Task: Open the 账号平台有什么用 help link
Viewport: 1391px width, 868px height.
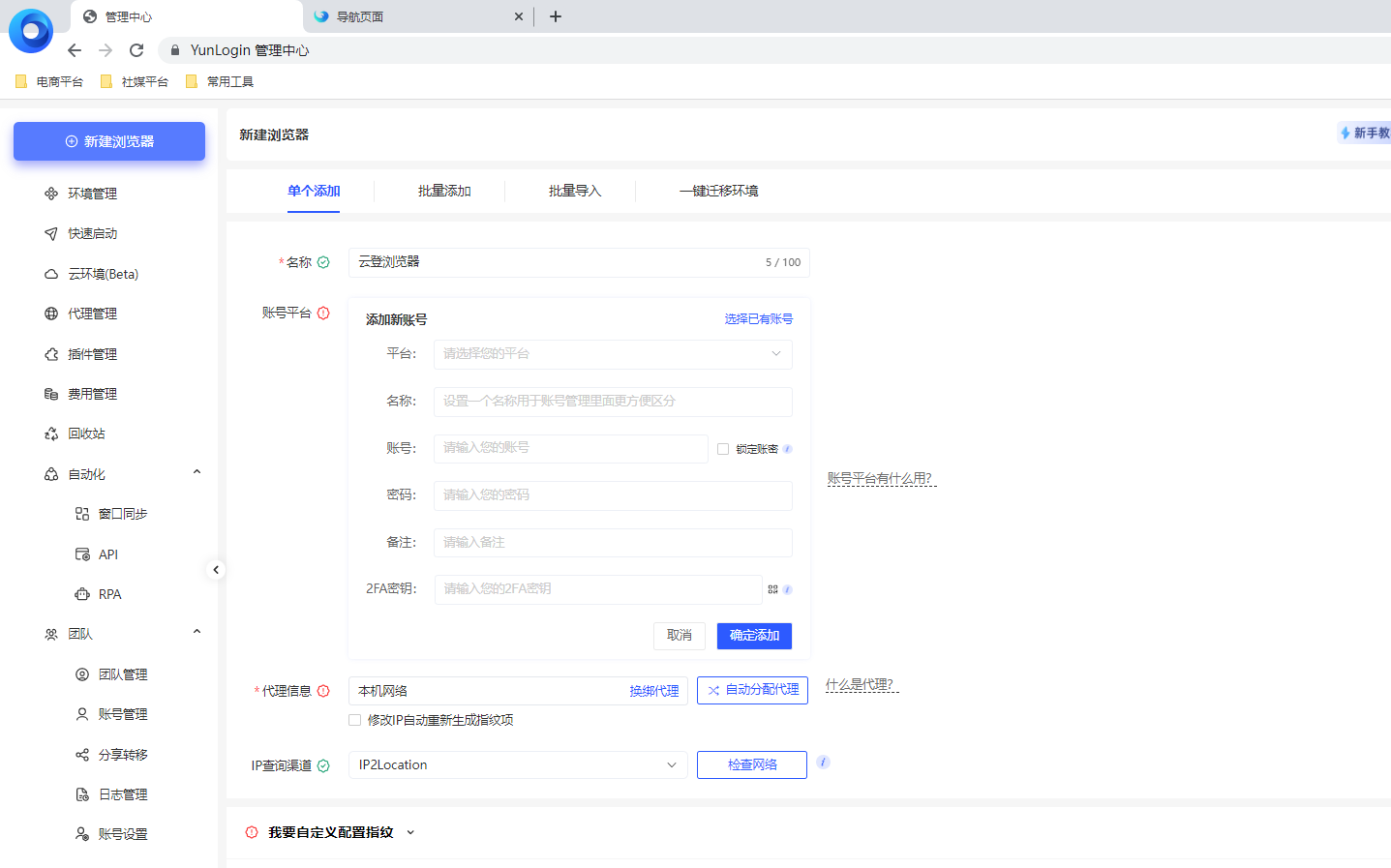Action: pos(881,477)
